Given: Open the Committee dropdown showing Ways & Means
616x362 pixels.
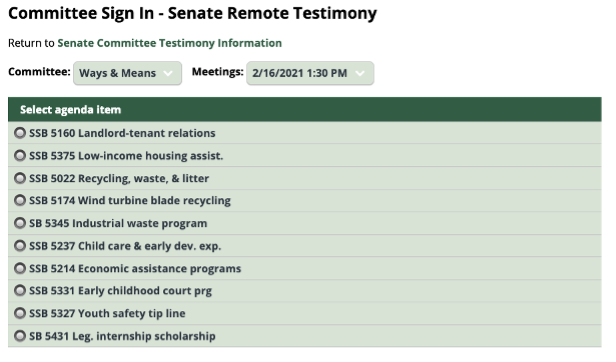Looking at the screenshot, I should click(x=127, y=73).
